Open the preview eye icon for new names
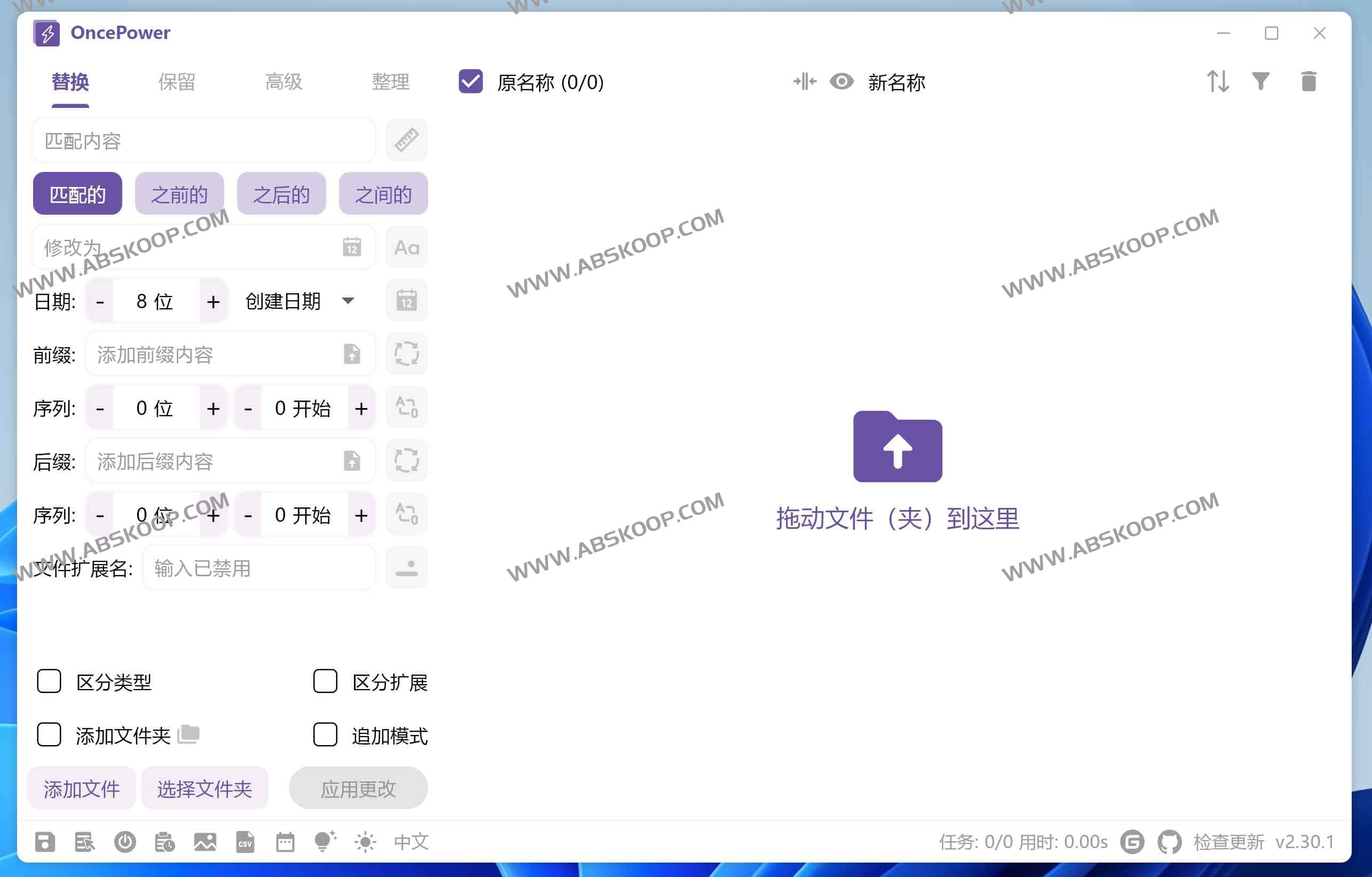This screenshot has width=1372, height=877. coord(841,82)
